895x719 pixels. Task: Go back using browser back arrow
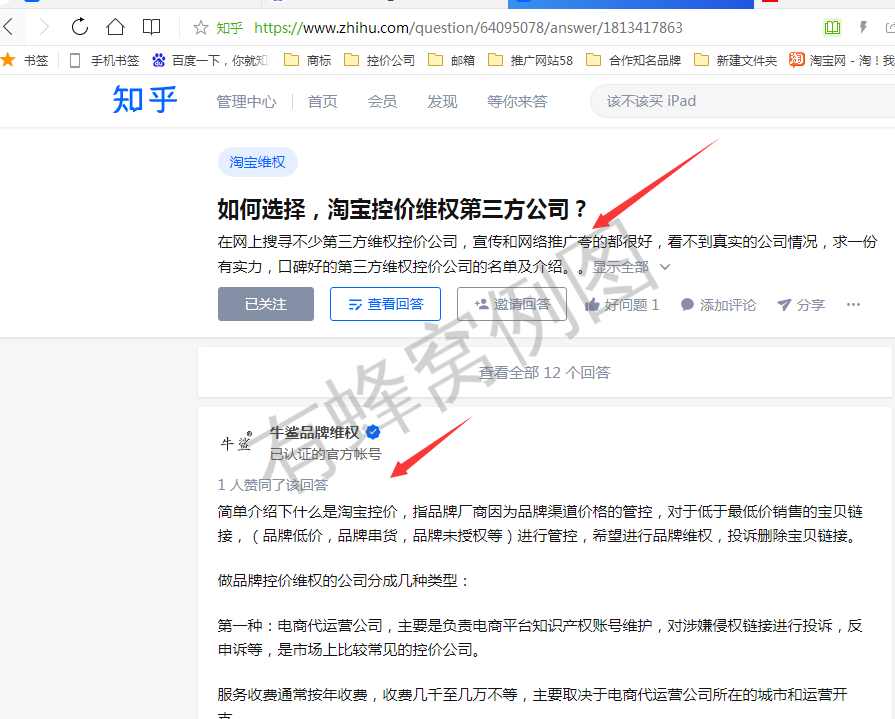(8, 27)
